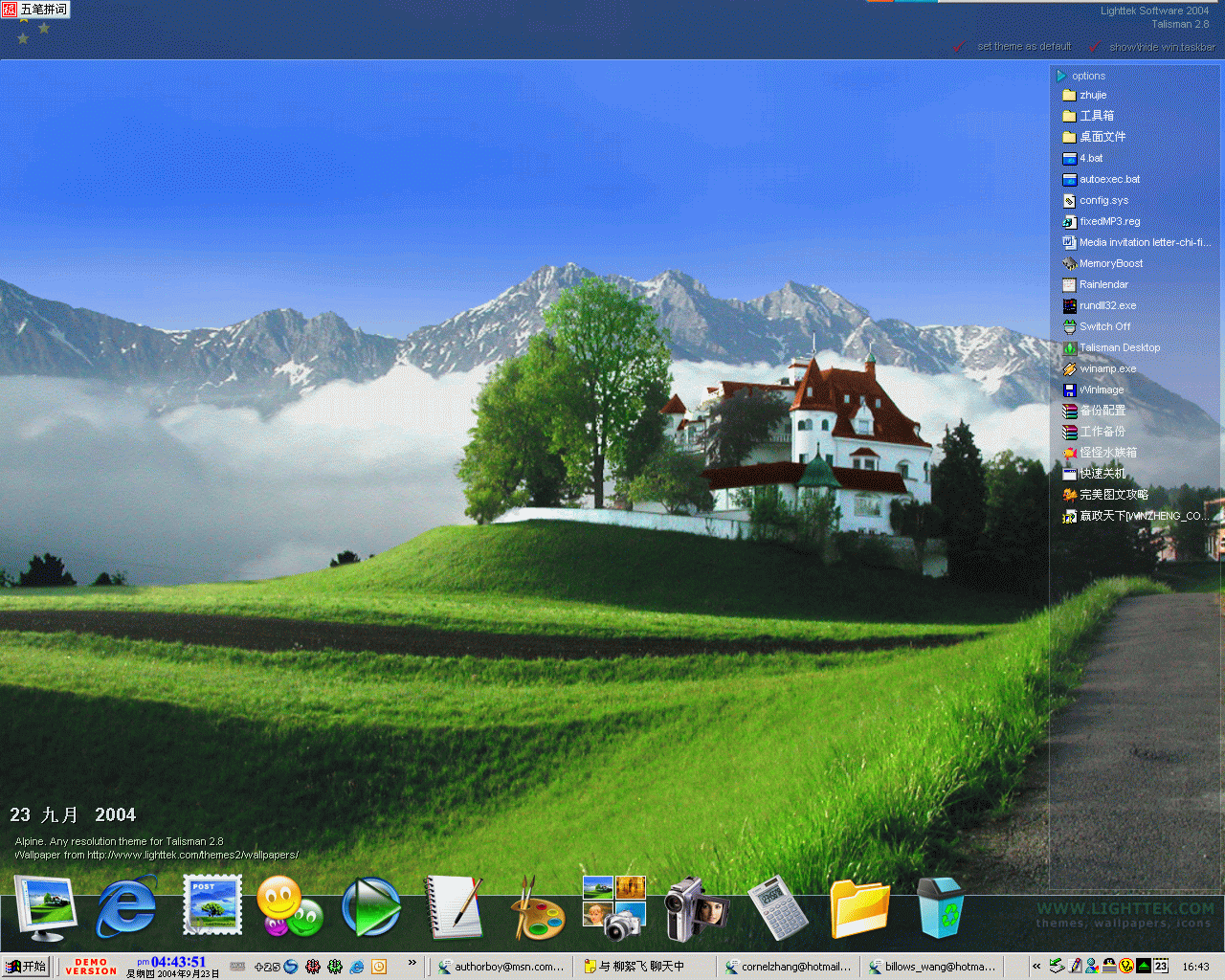Open the calculator dock icon
1225x980 pixels.
pyautogui.click(x=777, y=907)
